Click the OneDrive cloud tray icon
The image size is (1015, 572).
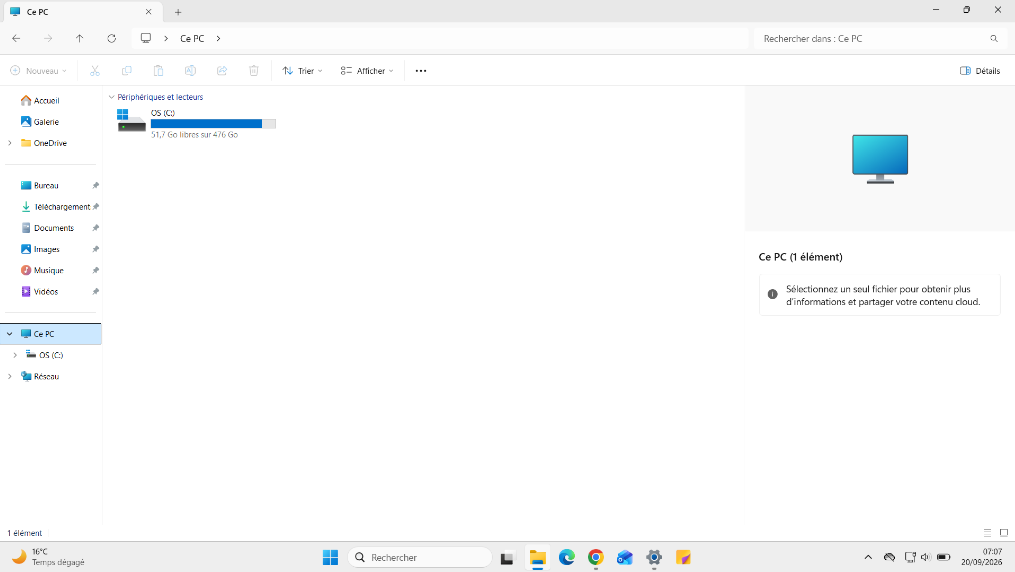tap(889, 557)
